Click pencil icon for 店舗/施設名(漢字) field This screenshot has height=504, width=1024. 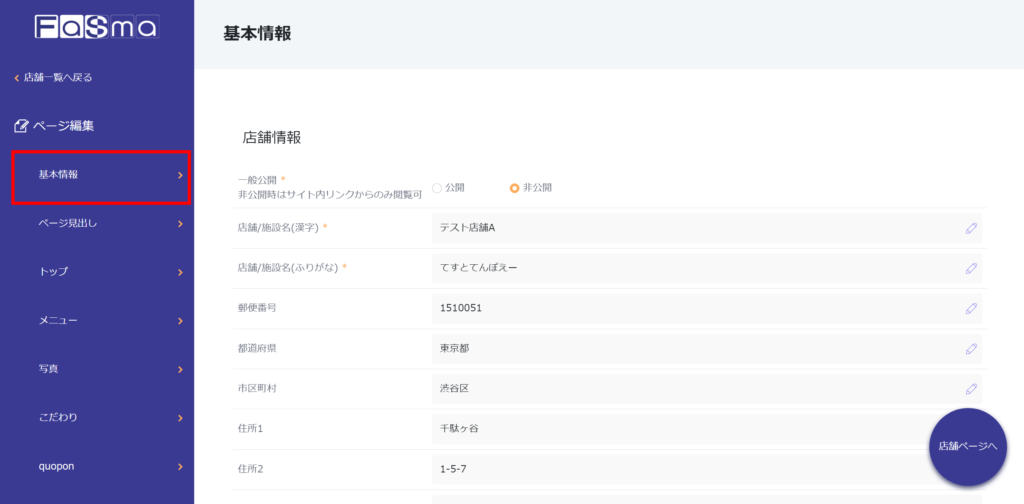click(x=970, y=228)
